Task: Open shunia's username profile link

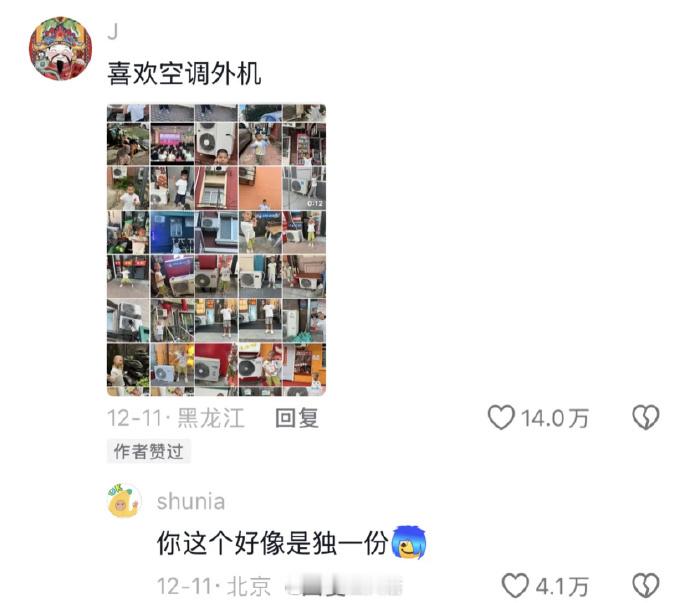Action: click(191, 501)
